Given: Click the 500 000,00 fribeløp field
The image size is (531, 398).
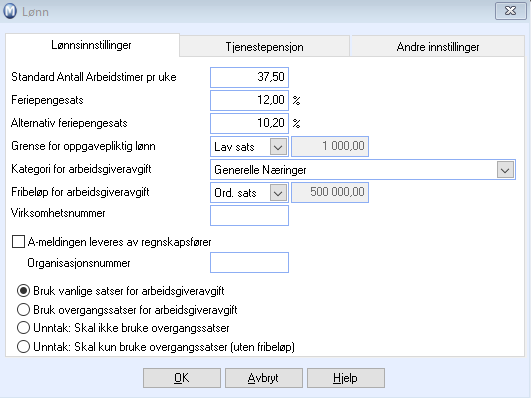Looking at the screenshot, I should click(x=330, y=192).
